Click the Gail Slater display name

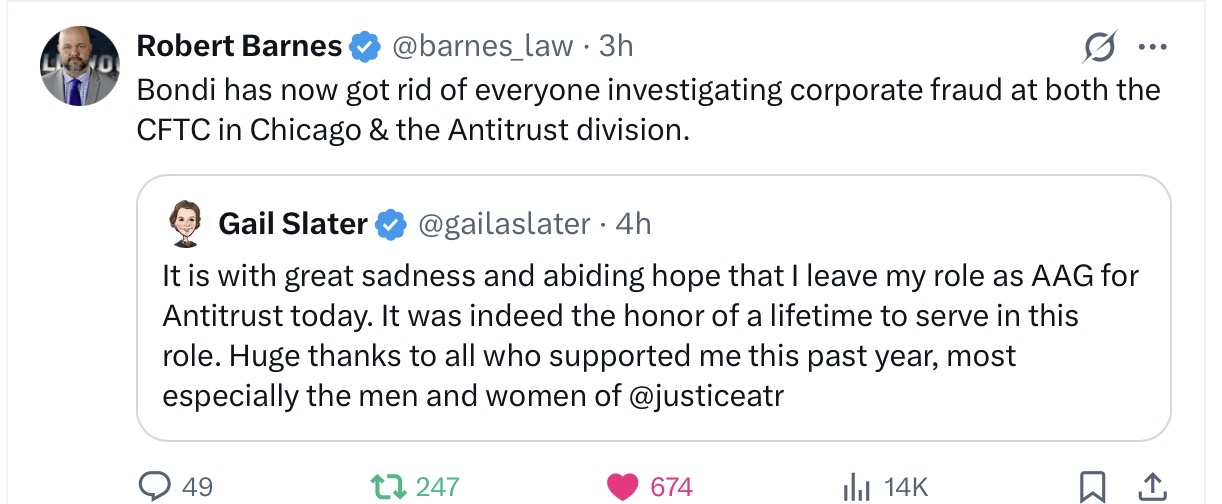click(292, 224)
